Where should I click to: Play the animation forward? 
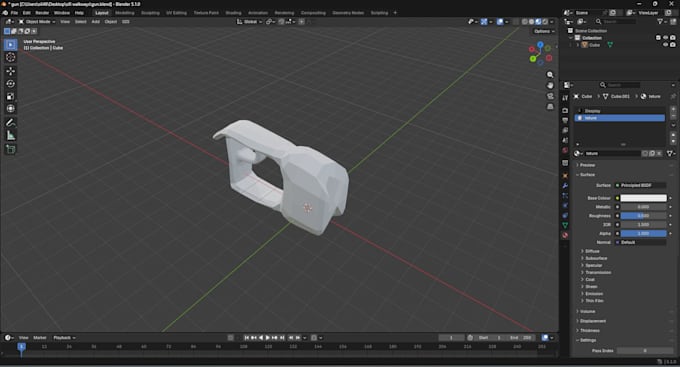tap(268, 338)
